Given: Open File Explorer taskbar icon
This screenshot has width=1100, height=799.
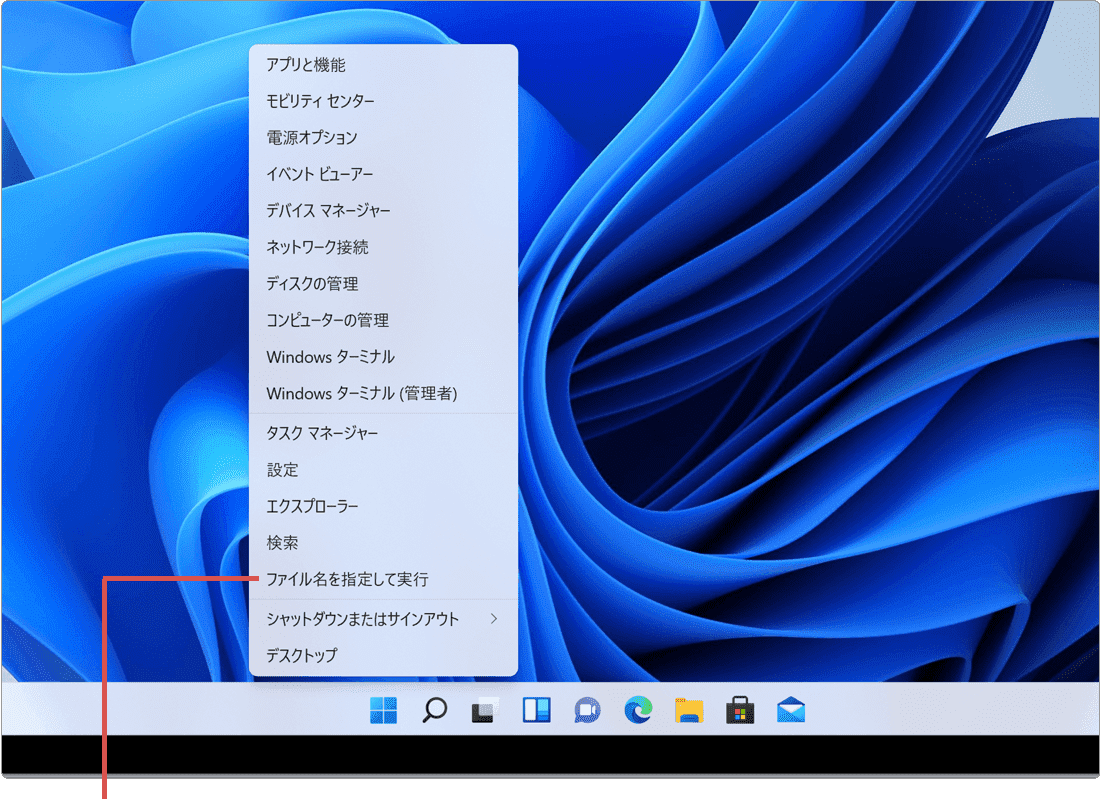Looking at the screenshot, I should 689,710.
